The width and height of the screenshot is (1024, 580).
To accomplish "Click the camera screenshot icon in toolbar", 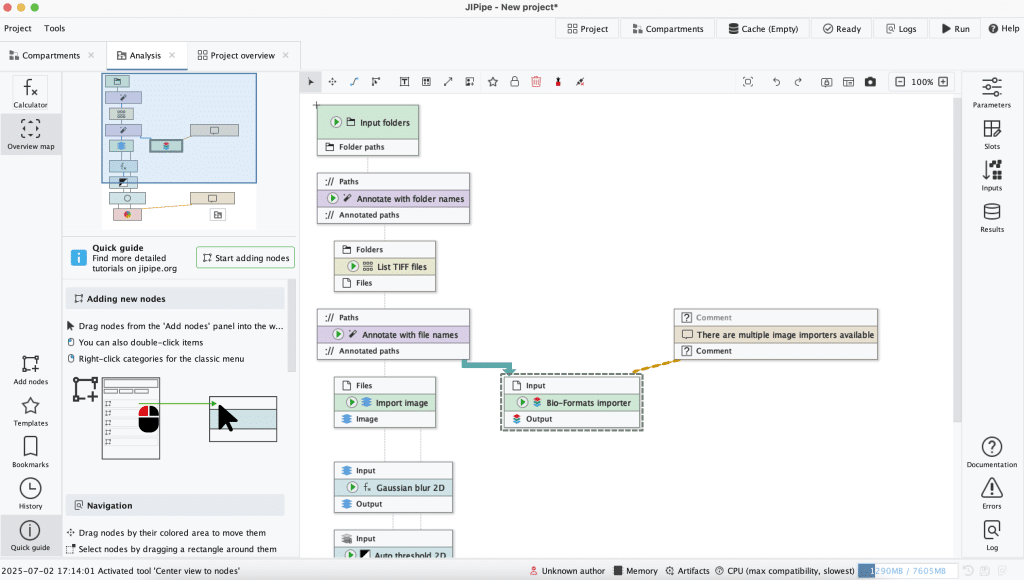I will point(870,82).
